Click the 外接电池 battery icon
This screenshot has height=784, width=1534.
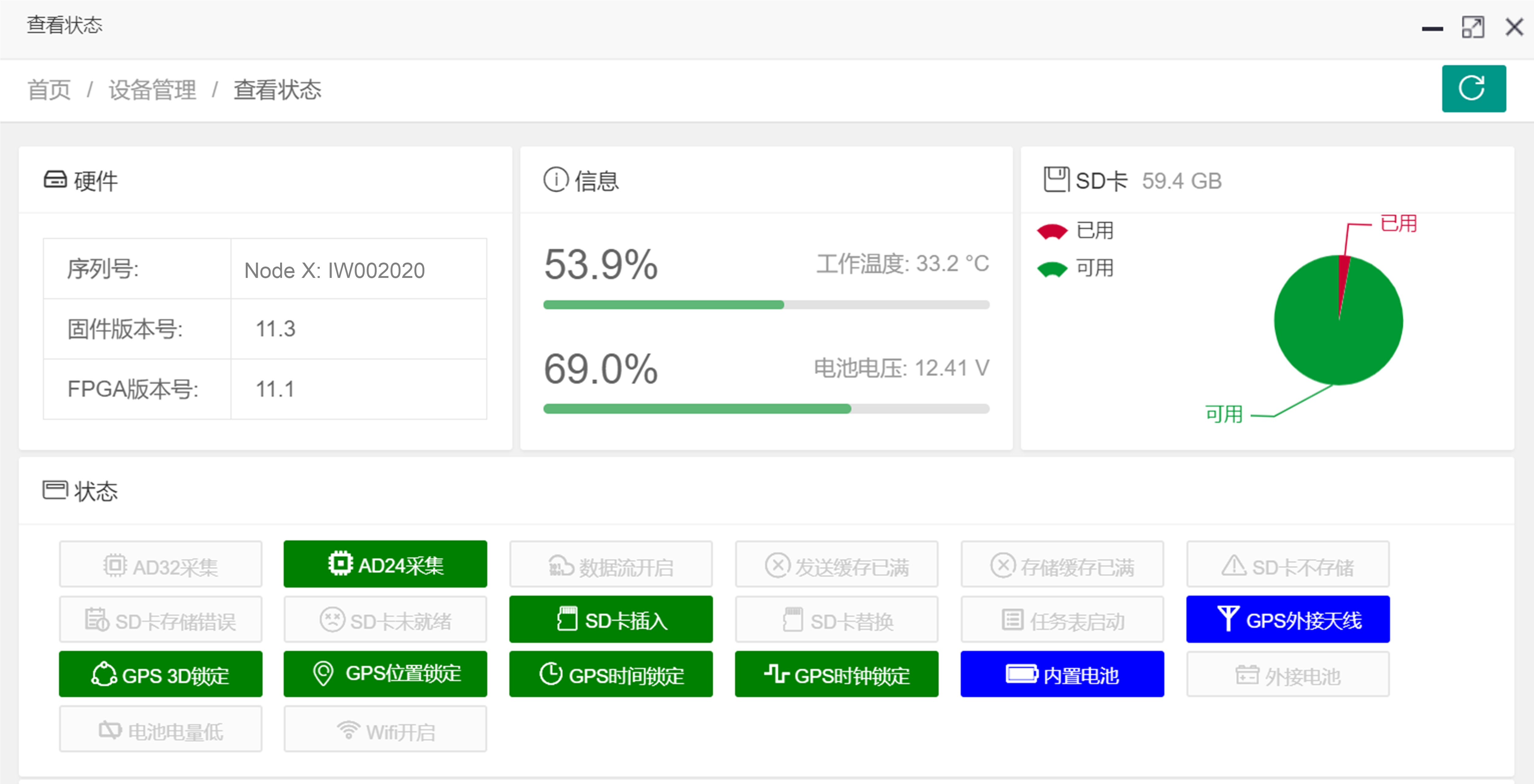(1247, 675)
